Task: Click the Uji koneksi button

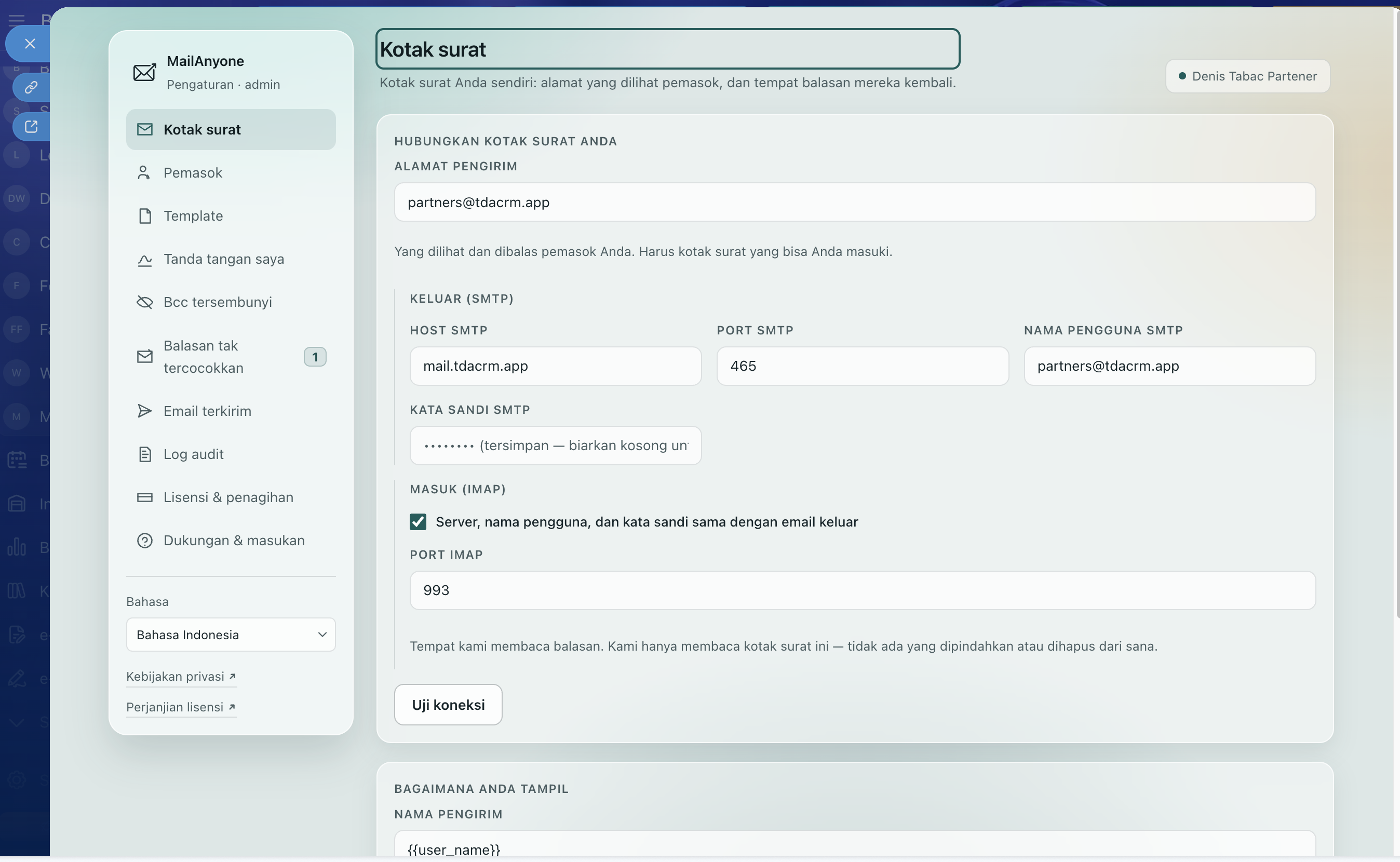Action: tap(448, 705)
